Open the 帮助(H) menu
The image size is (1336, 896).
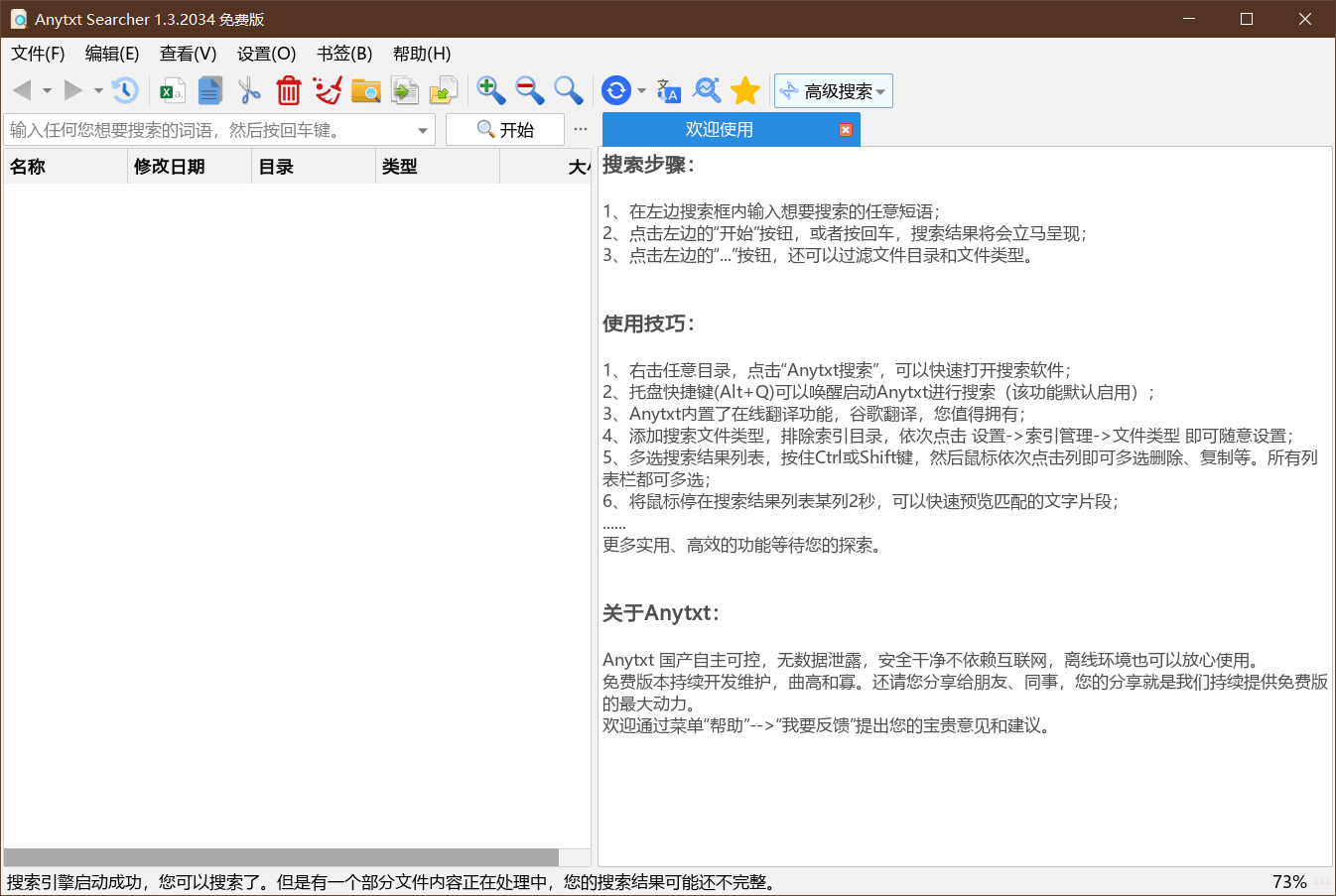[422, 54]
